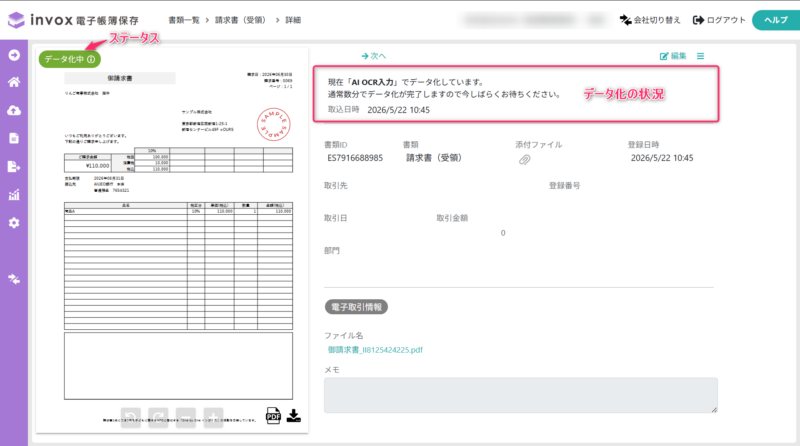Viewport: 800px width, 446px height.
Task: Click the 登録日時 value 2026/5/22 10:45
Action: click(662, 158)
